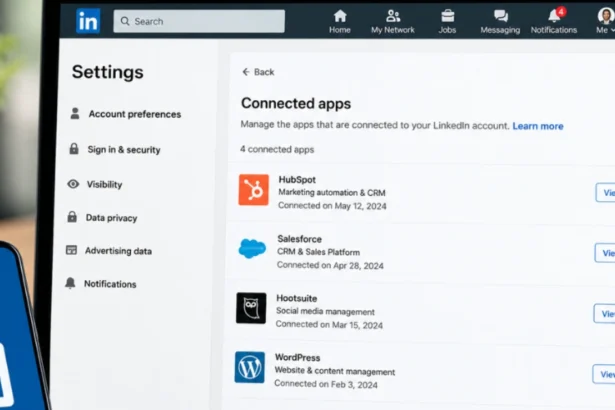Viewport: 615px width, 410px height.
Task: Select Account preferences in Settings sidebar
Action: point(126,114)
